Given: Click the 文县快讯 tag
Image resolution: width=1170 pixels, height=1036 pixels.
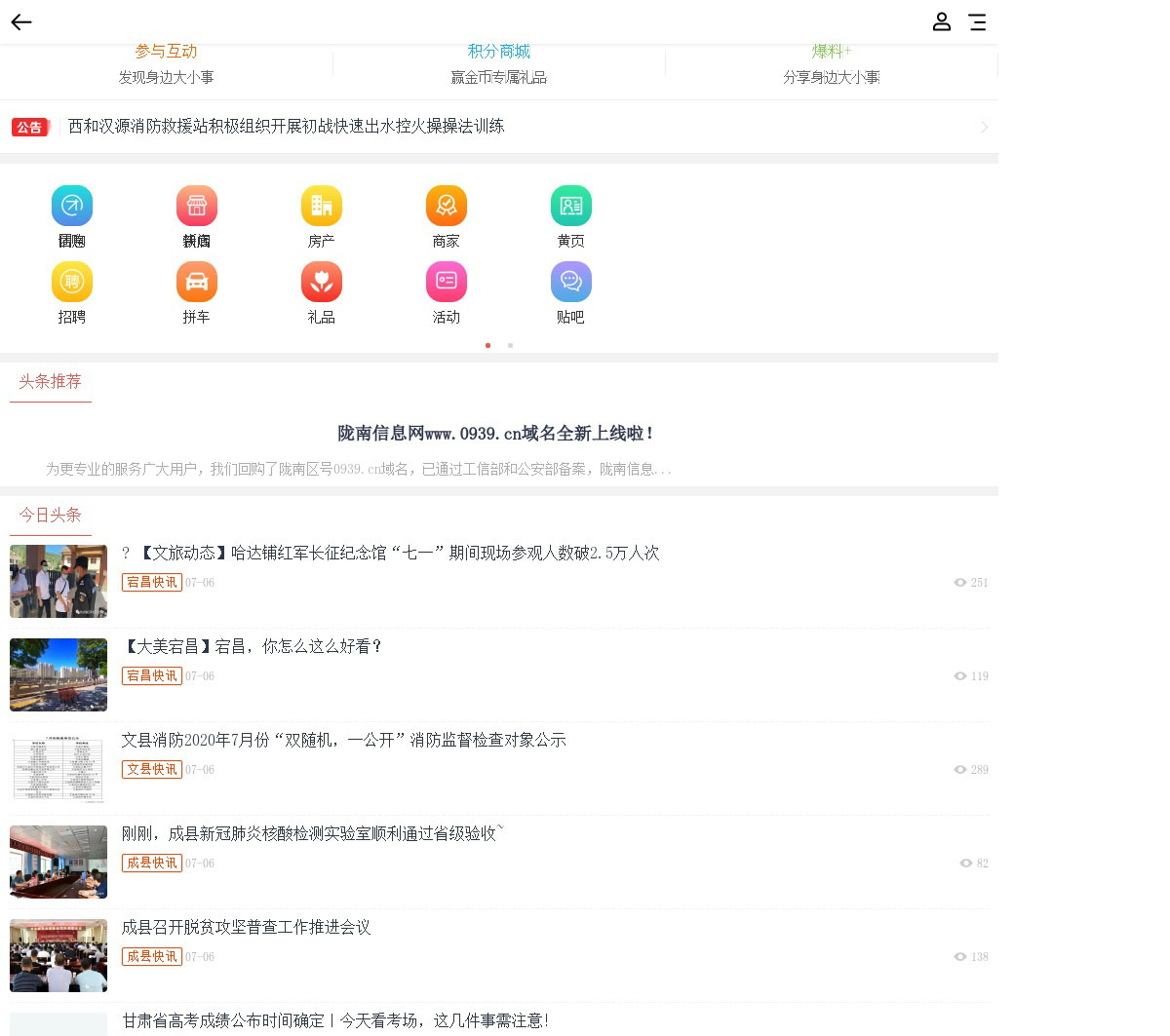Looking at the screenshot, I should coord(152,770).
